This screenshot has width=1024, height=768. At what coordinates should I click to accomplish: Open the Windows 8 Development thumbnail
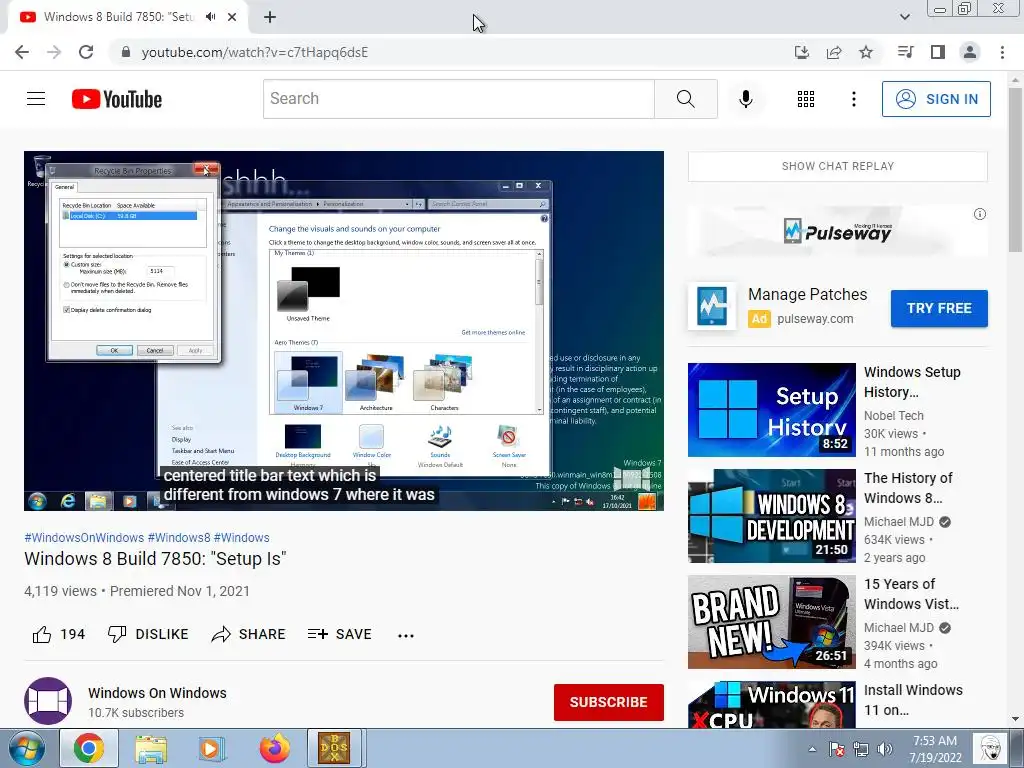(x=771, y=515)
